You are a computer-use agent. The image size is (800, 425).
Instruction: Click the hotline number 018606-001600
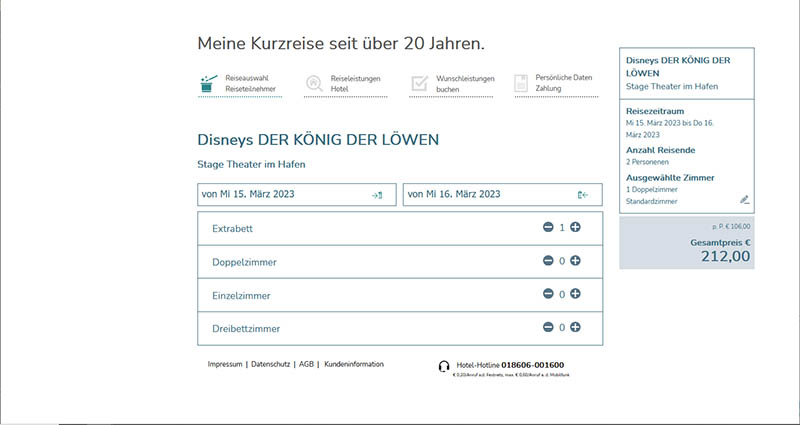[533, 365]
